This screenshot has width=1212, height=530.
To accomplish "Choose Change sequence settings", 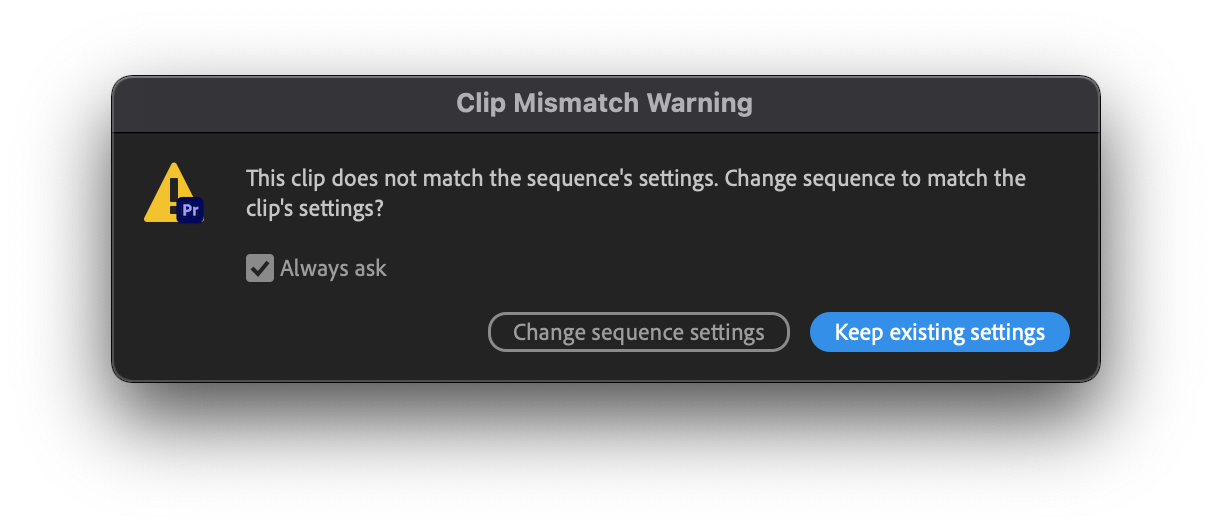I will pyautogui.click(x=638, y=332).
